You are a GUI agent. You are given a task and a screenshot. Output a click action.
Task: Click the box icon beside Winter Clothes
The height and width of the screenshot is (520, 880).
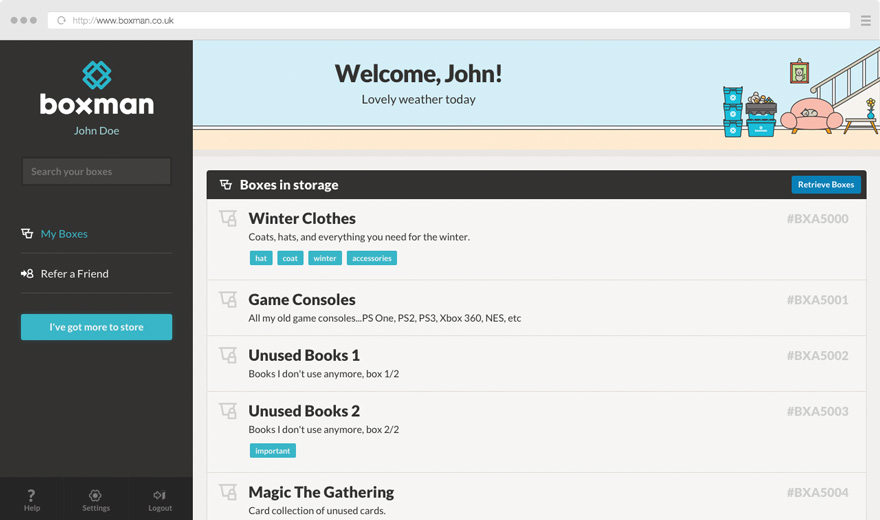[228, 219]
